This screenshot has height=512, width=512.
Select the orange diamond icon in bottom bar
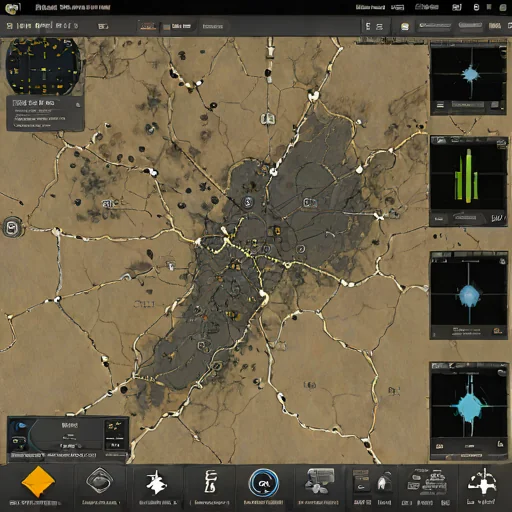tap(38, 482)
